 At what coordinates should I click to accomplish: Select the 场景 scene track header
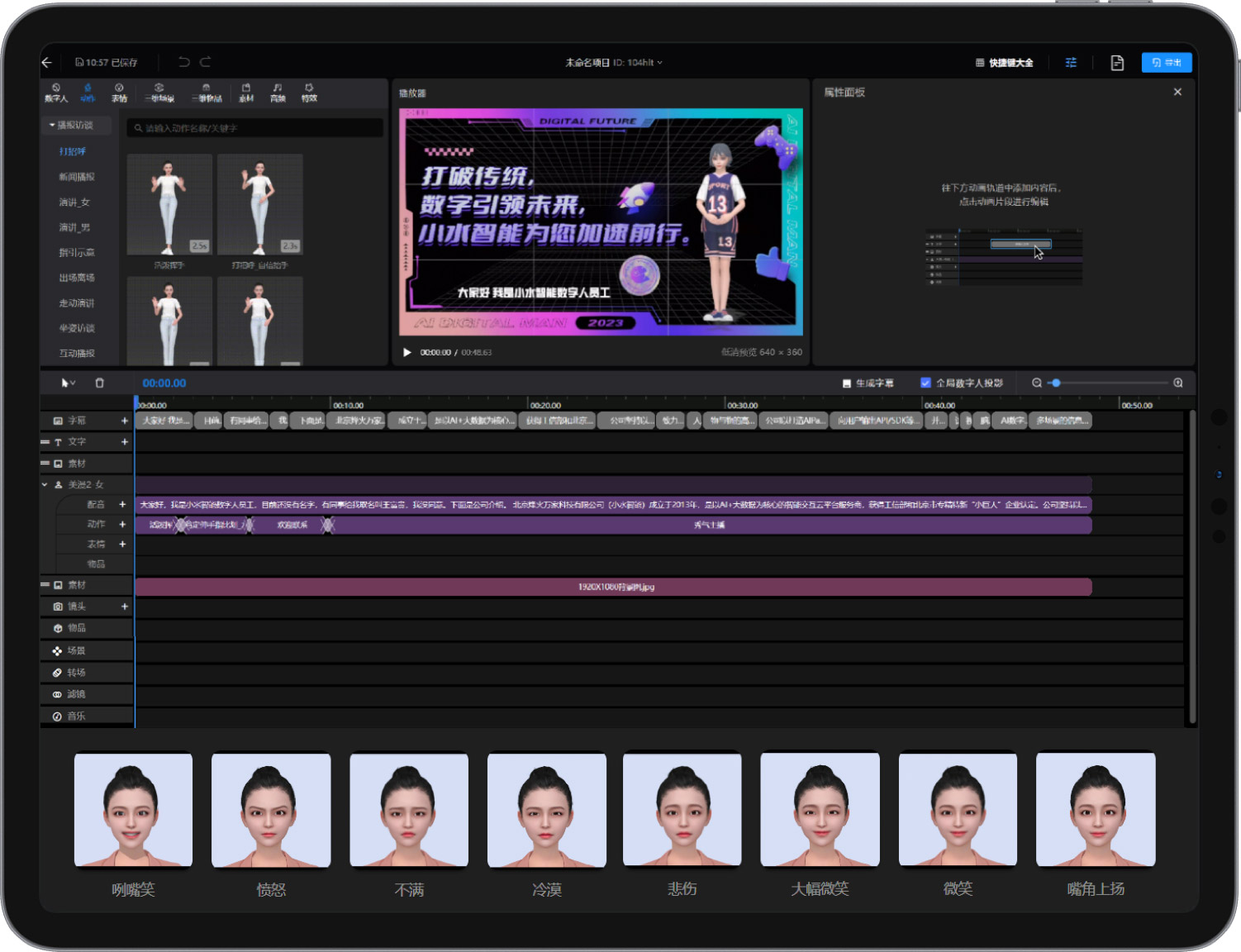87,651
